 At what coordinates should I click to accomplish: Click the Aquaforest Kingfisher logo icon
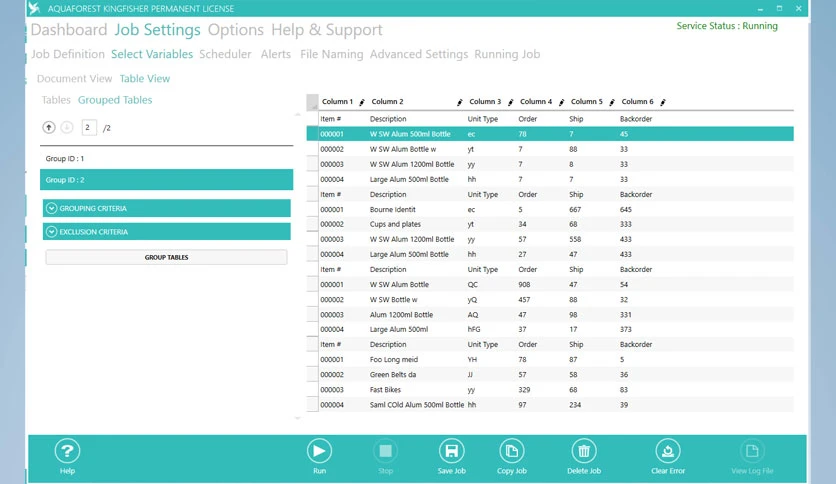pyautogui.click(x=35, y=8)
